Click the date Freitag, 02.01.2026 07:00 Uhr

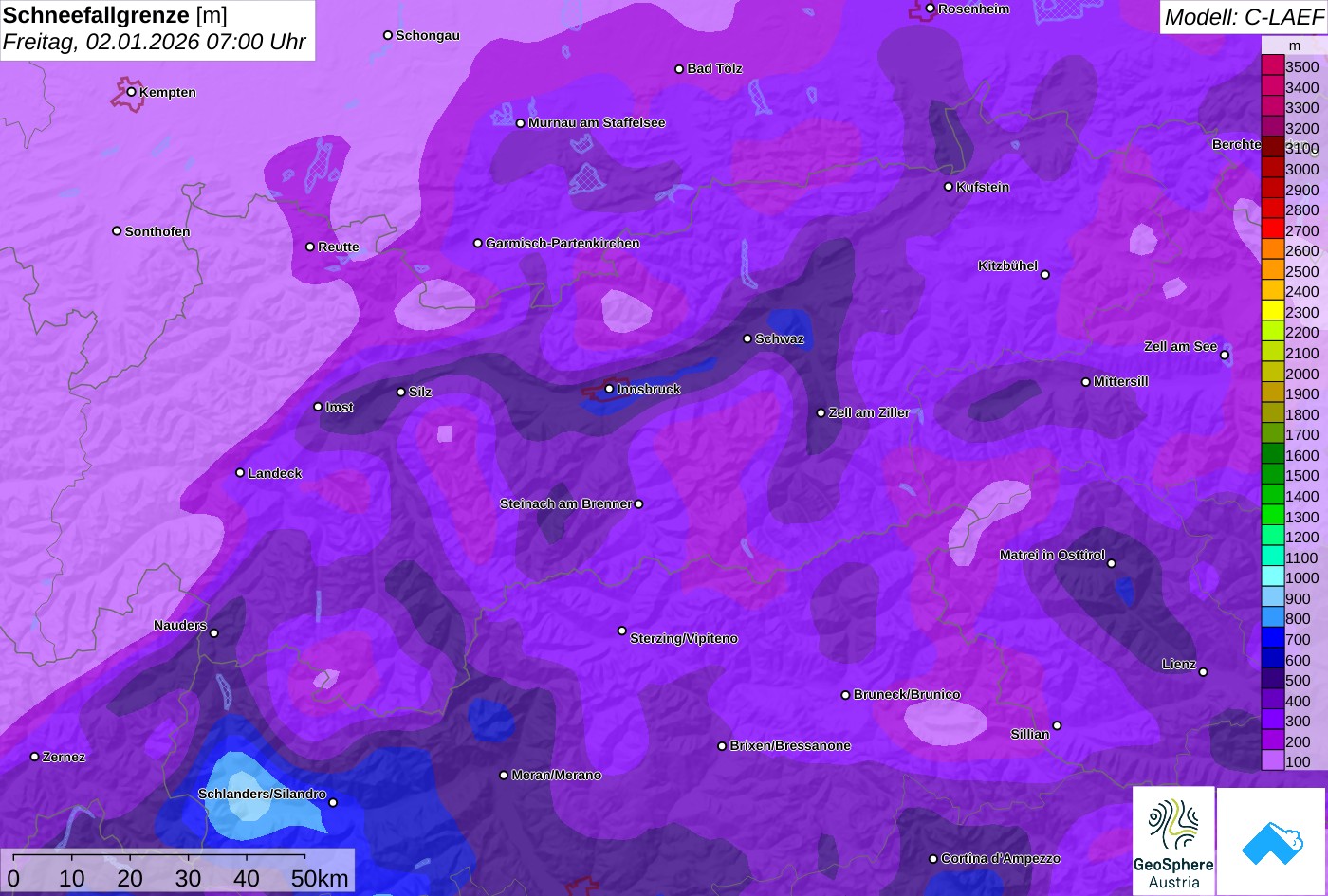pyautogui.click(x=155, y=43)
